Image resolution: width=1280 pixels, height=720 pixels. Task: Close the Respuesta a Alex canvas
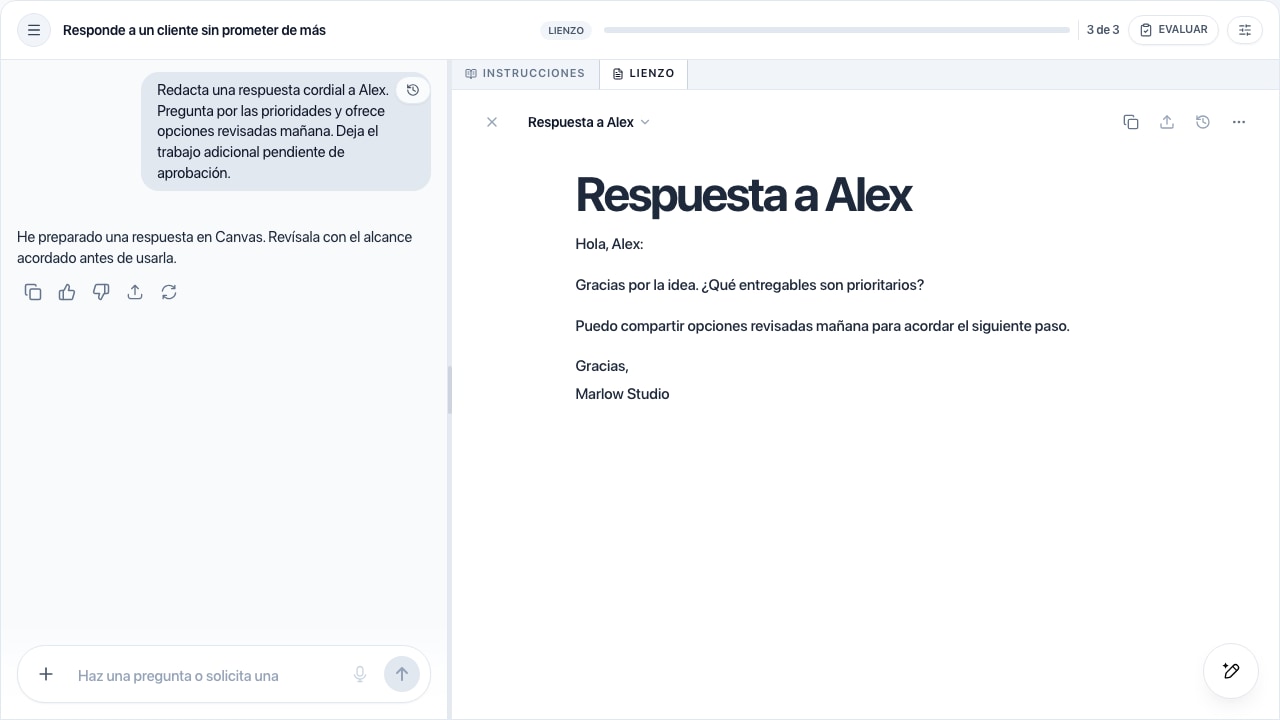[492, 122]
